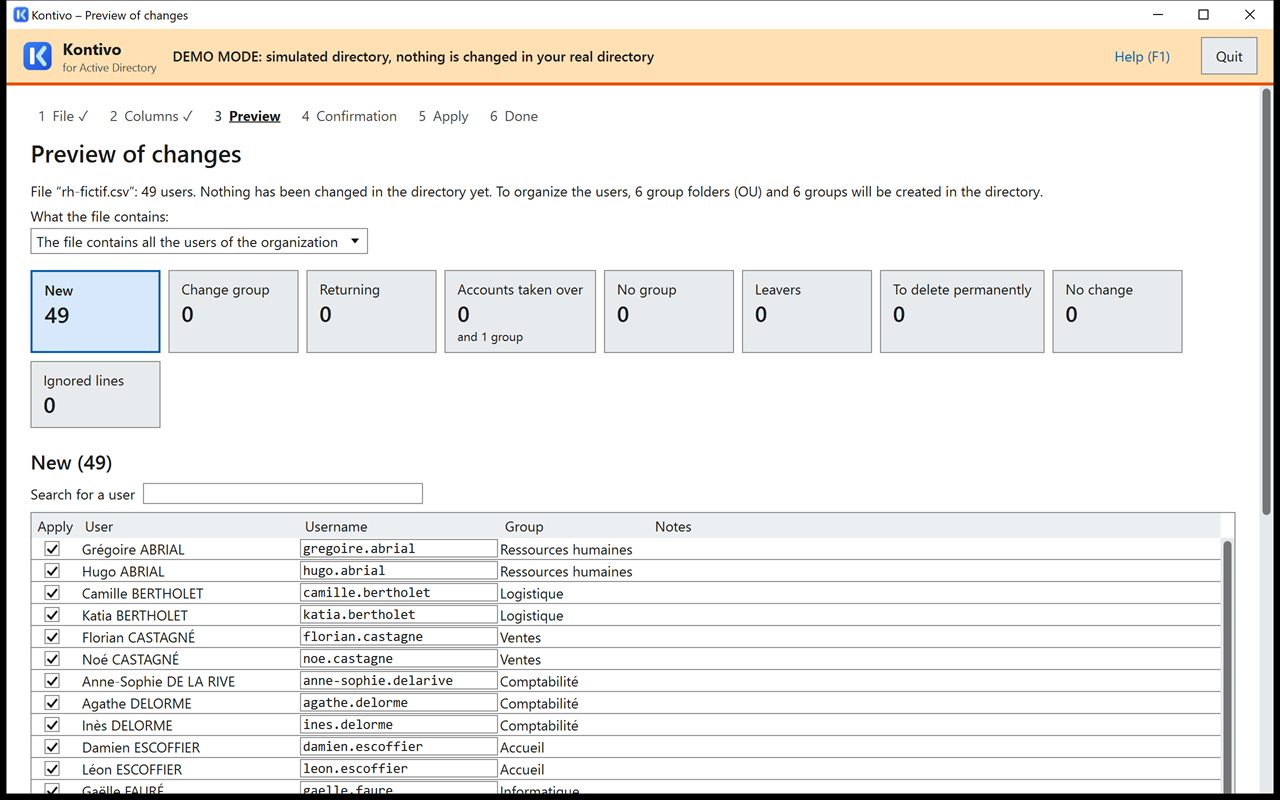The width and height of the screenshot is (1280, 800).
Task: Select the Change group tile
Action: (233, 311)
